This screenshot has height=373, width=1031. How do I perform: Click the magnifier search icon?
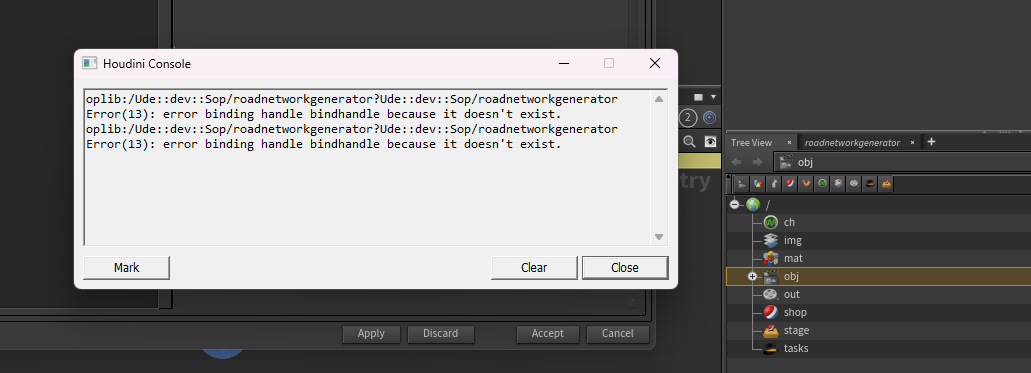pyautogui.click(x=689, y=141)
